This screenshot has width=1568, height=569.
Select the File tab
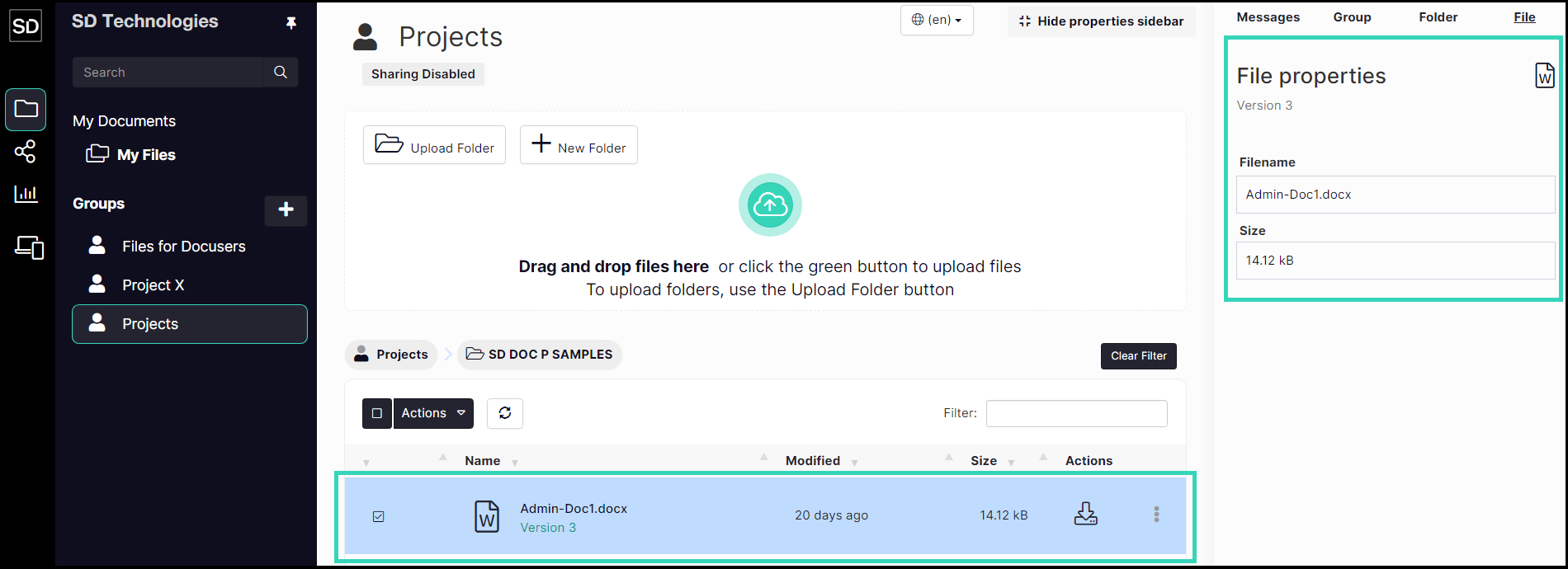click(1525, 17)
